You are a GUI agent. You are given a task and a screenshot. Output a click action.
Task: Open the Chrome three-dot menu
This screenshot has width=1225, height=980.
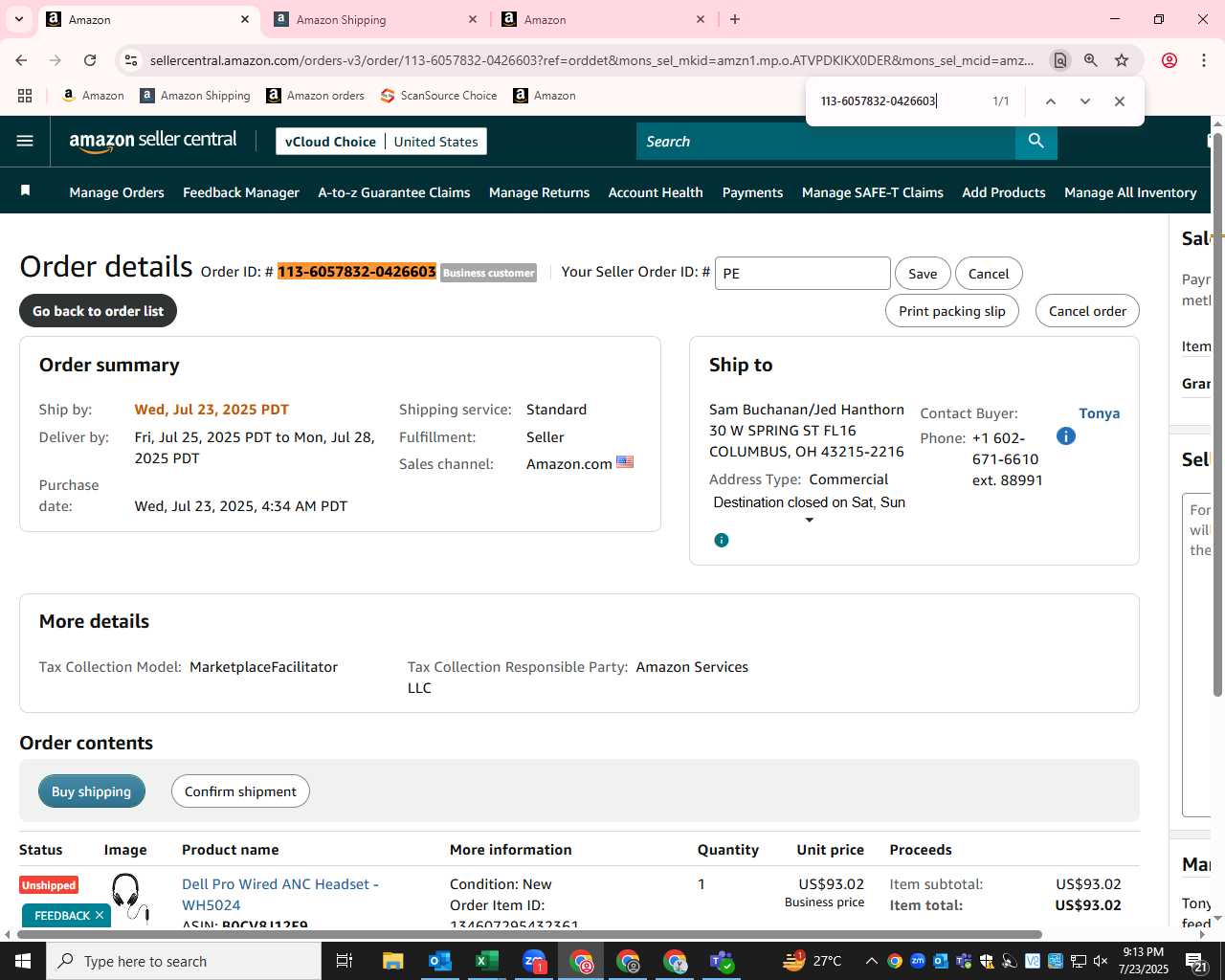pyautogui.click(x=1204, y=60)
